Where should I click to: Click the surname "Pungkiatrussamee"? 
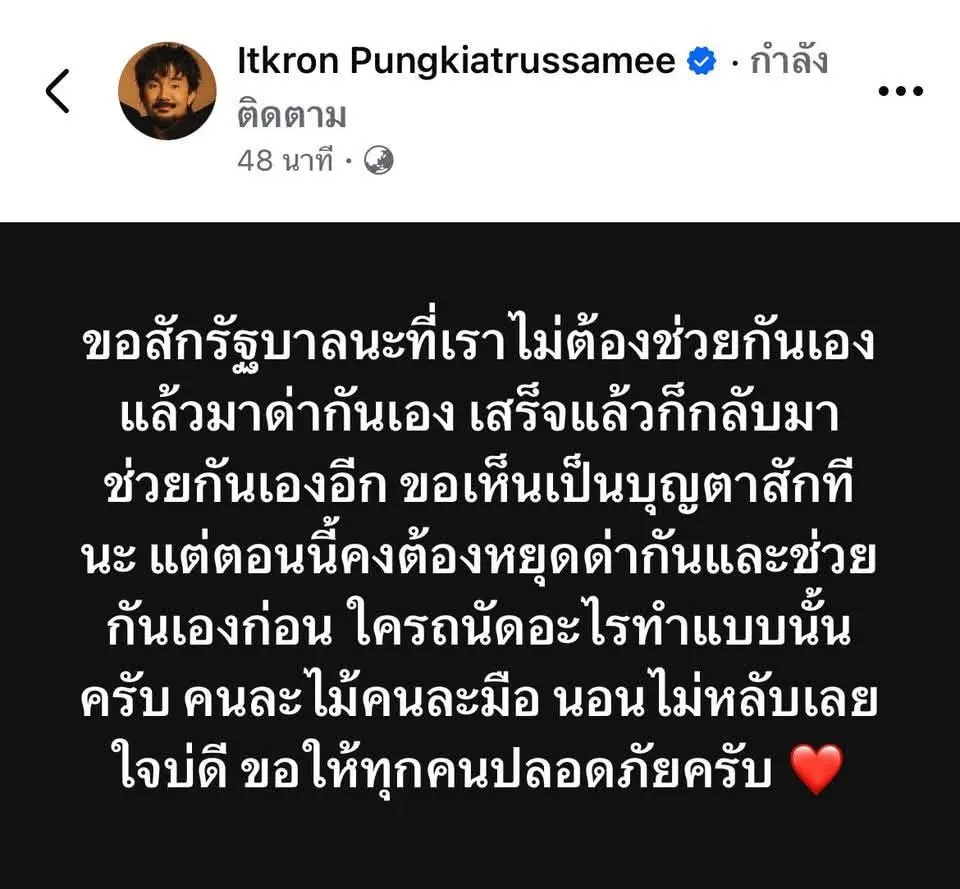pos(512,62)
